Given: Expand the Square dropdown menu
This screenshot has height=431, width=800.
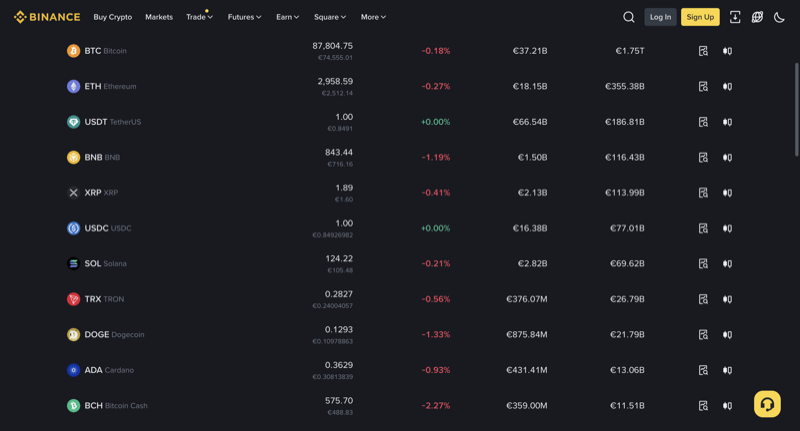Looking at the screenshot, I should (x=330, y=17).
